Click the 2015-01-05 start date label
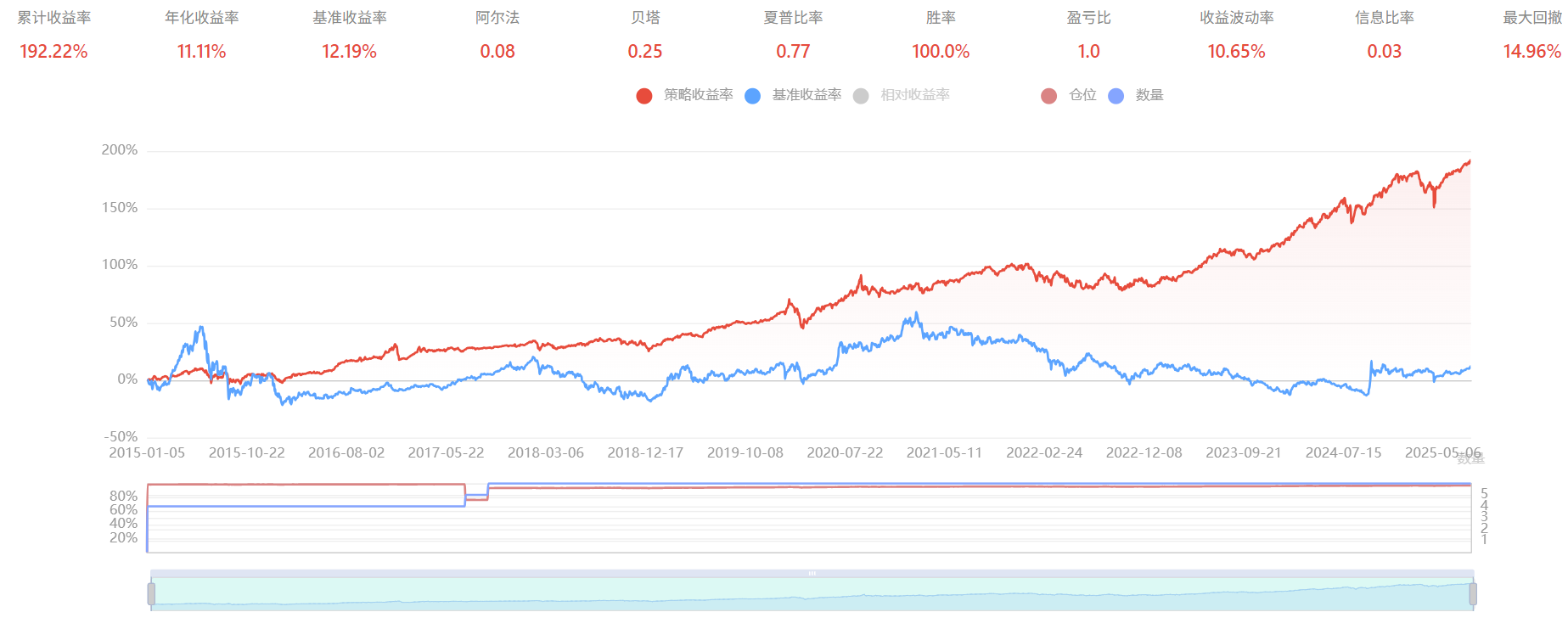Image resolution: width=1568 pixels, height=629 pixels. click(x=147, y=453)
